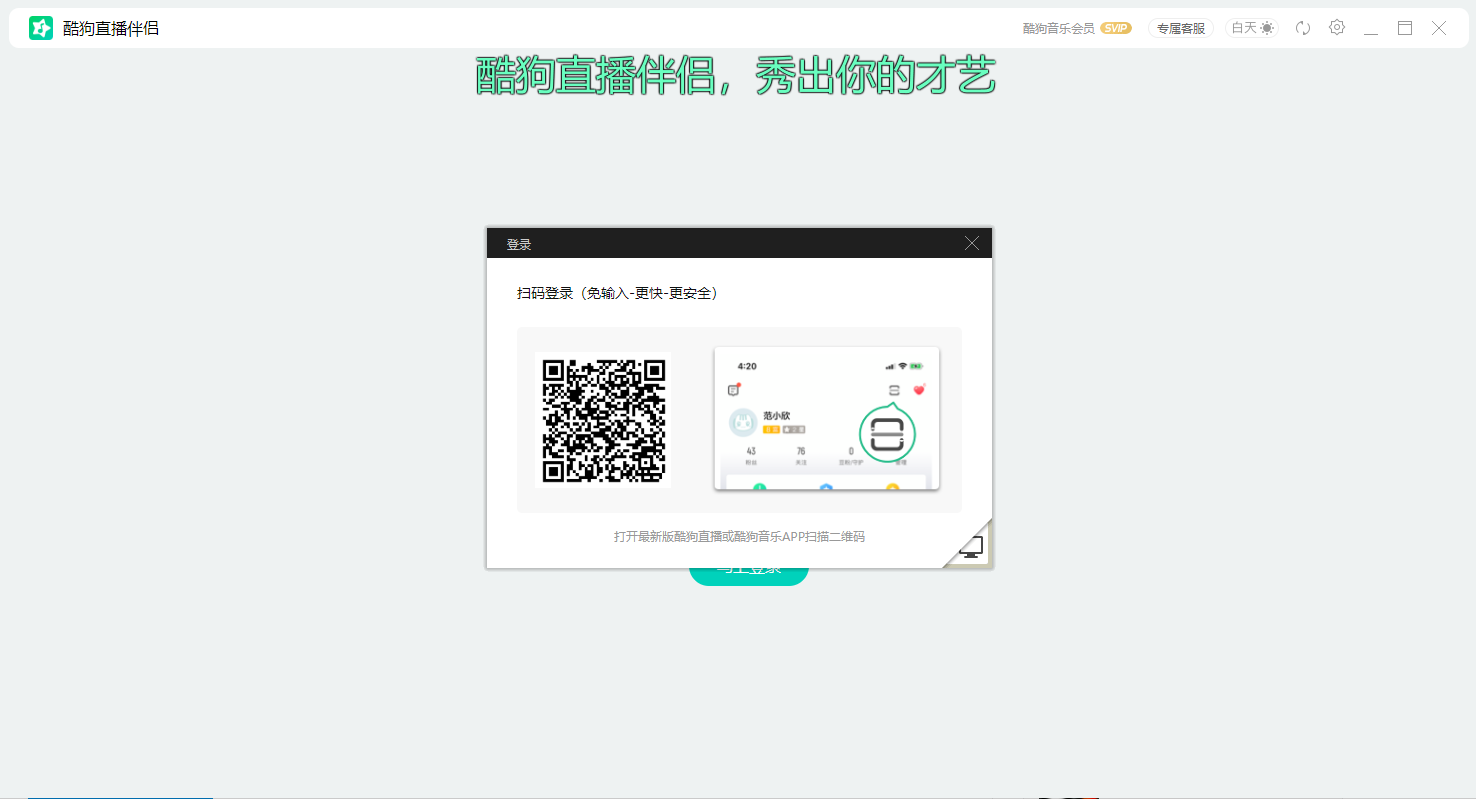The image size is (1476, 799).
Task: Click the KuGou app logo icon
Action: tap(40, 27)
